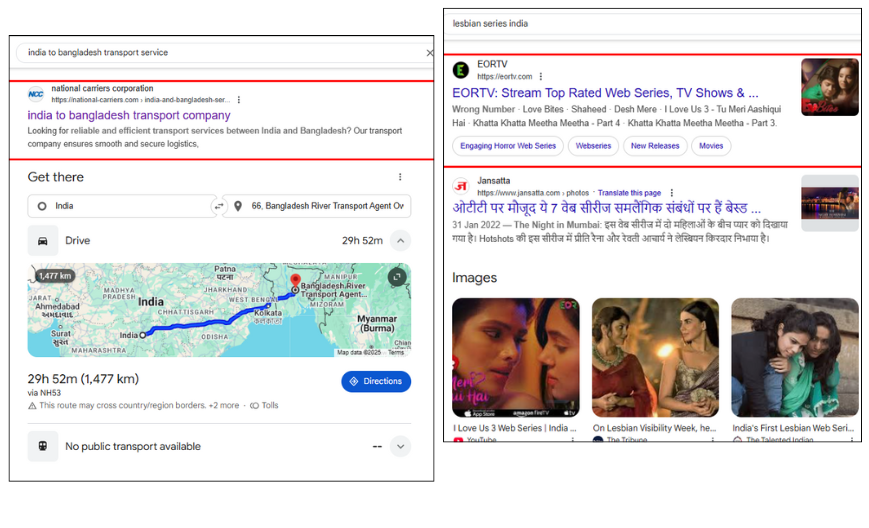Click the red destination marker on map
The height and width of the screenshot is (528, 869).
[x=295, y=281]
